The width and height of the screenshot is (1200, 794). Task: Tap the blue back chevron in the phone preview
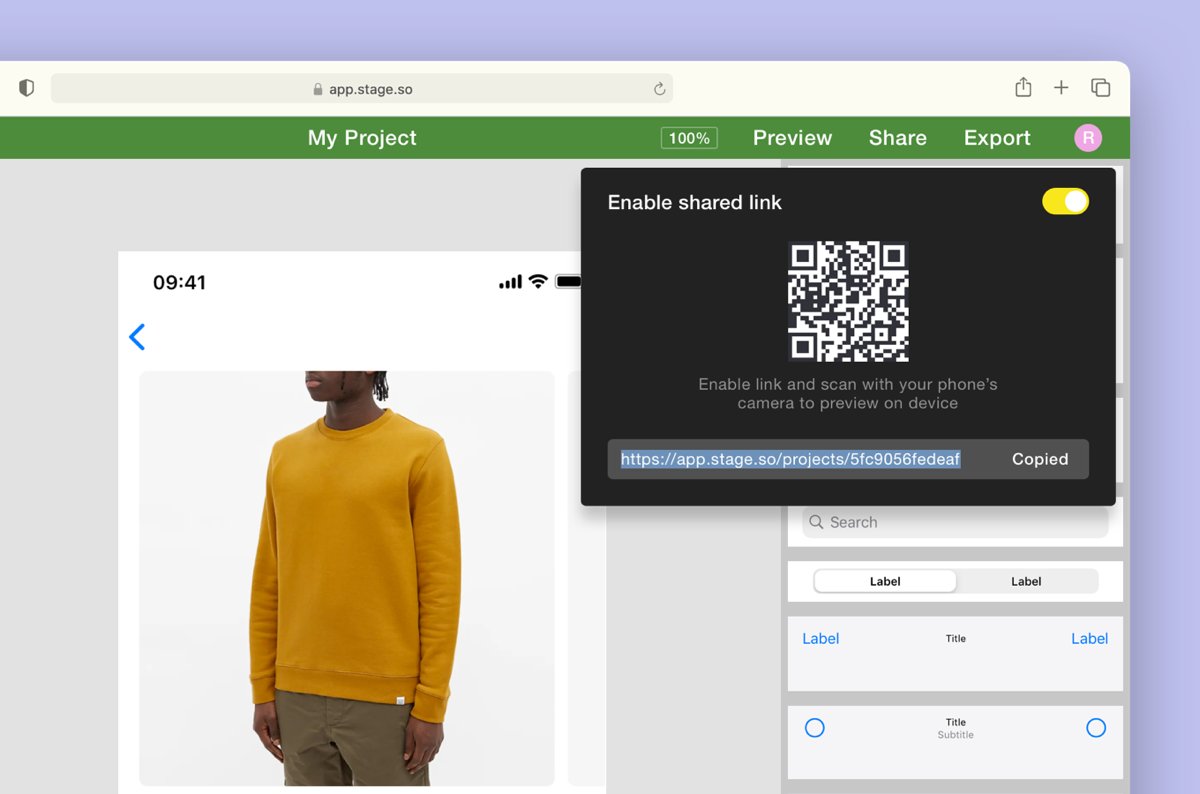click(x=137, y=337)
